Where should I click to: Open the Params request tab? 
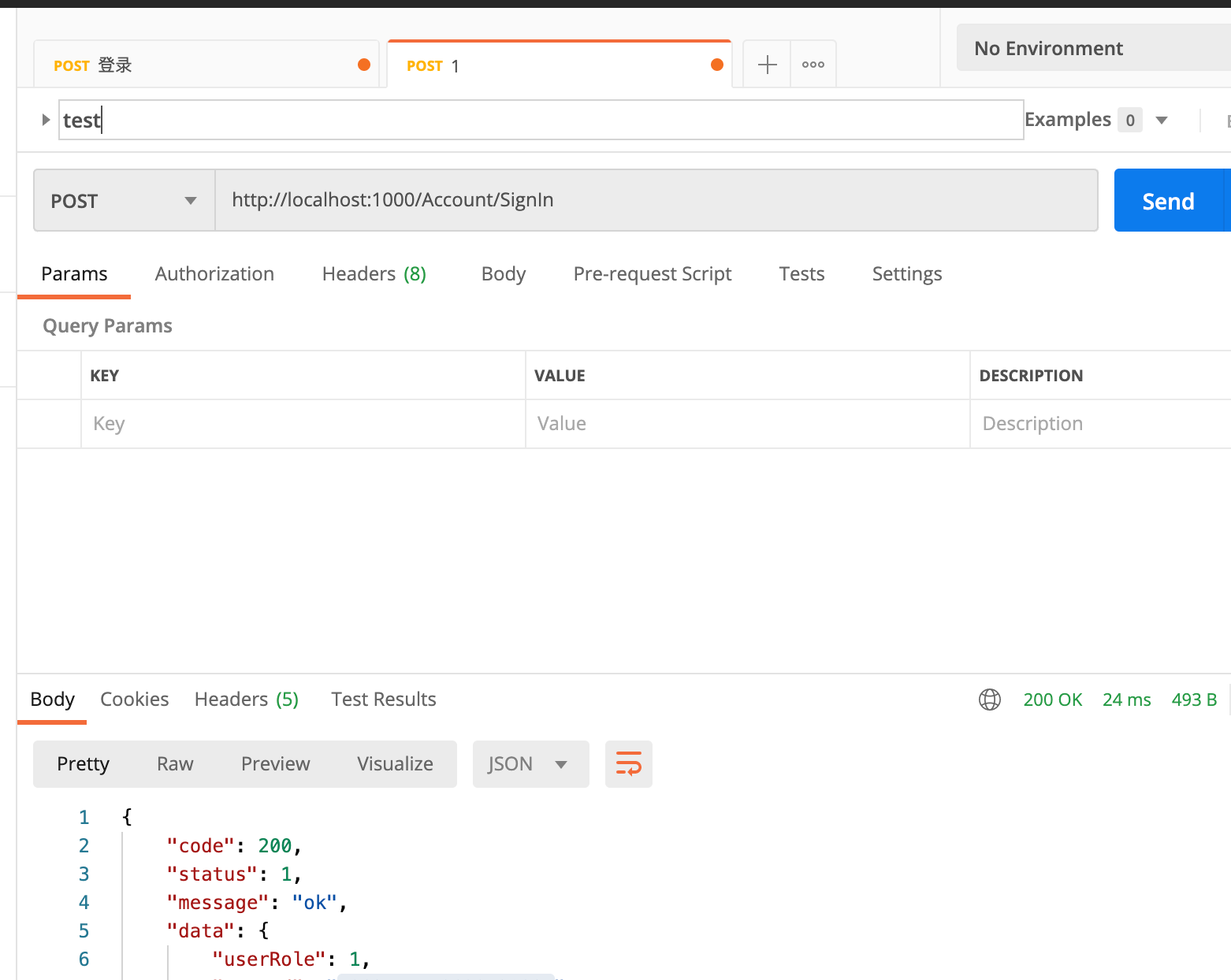(x=74, y=274)
